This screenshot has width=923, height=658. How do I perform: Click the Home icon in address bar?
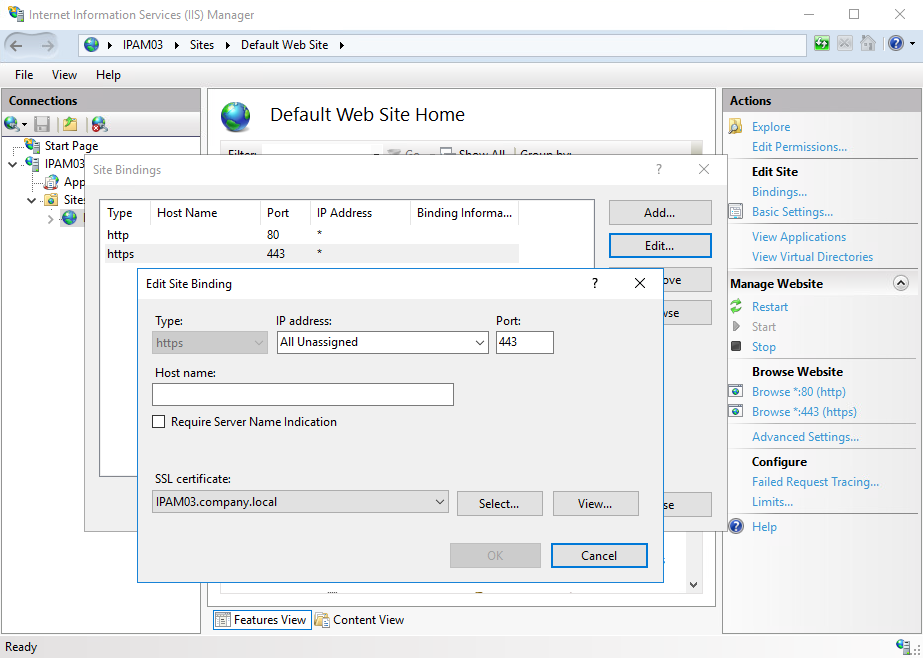tap(867, 44)
